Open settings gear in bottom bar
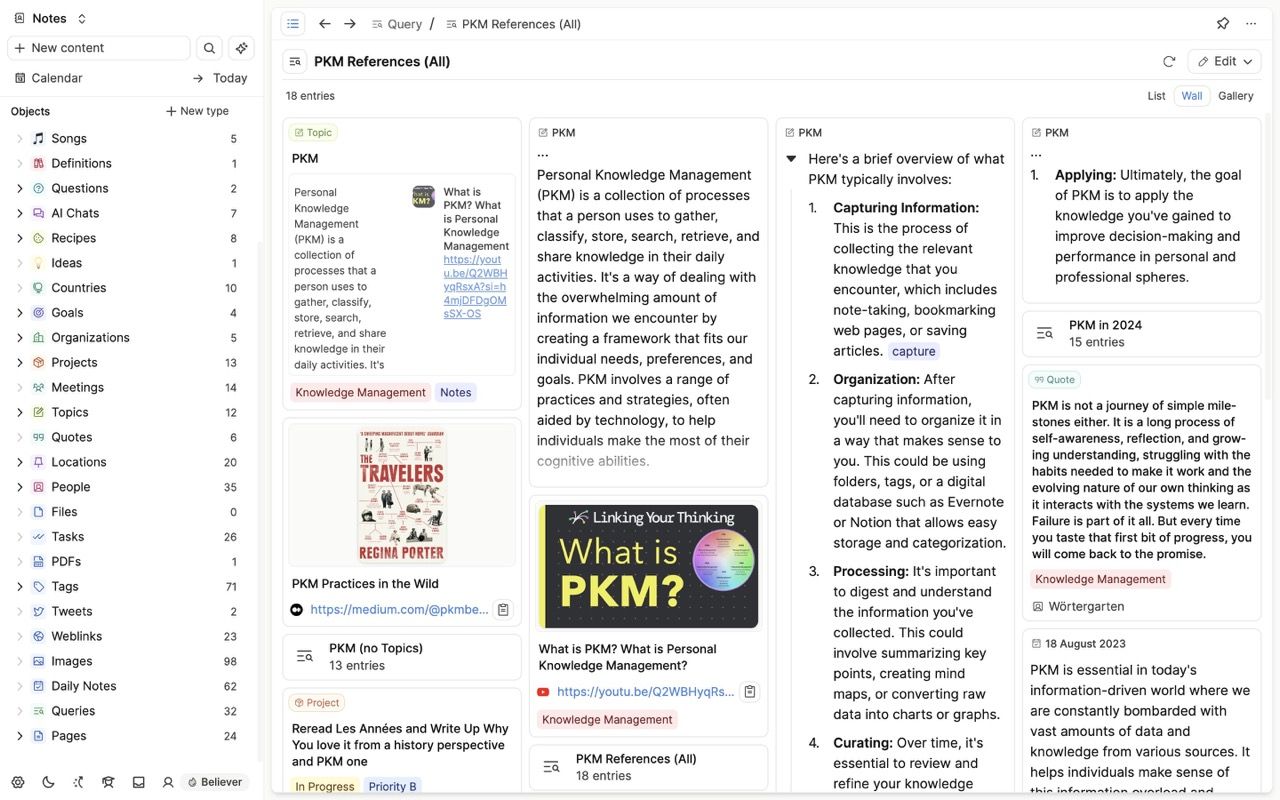 point(18,782)
